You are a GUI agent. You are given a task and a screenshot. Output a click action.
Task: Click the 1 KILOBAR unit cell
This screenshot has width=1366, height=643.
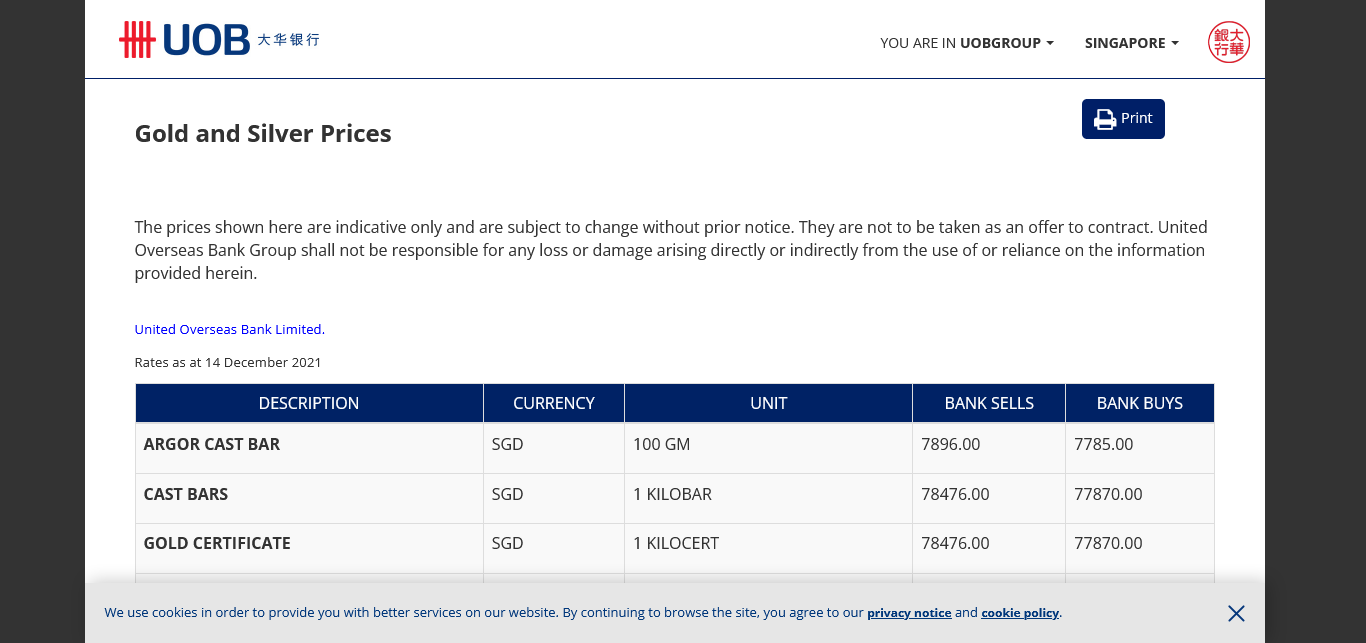(x=672, y=494)
